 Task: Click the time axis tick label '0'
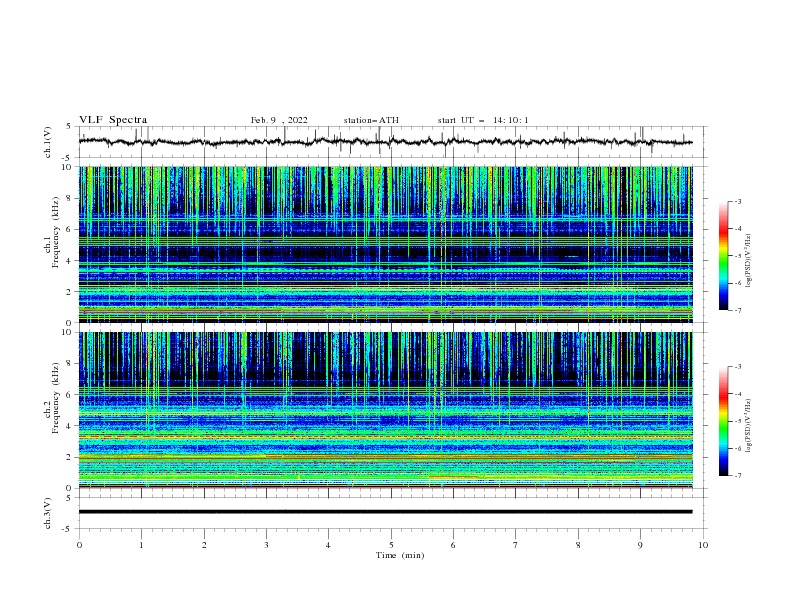79,545
